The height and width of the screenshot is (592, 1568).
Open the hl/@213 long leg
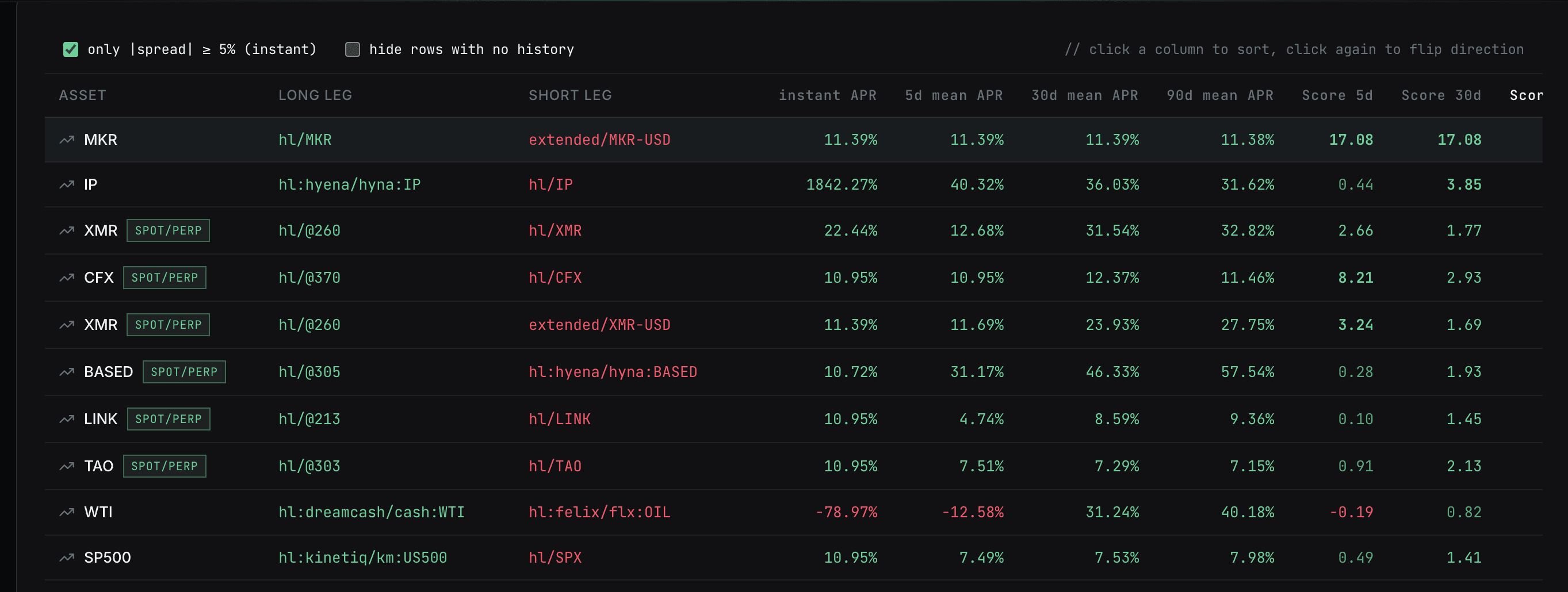click(x=309, y=419)
